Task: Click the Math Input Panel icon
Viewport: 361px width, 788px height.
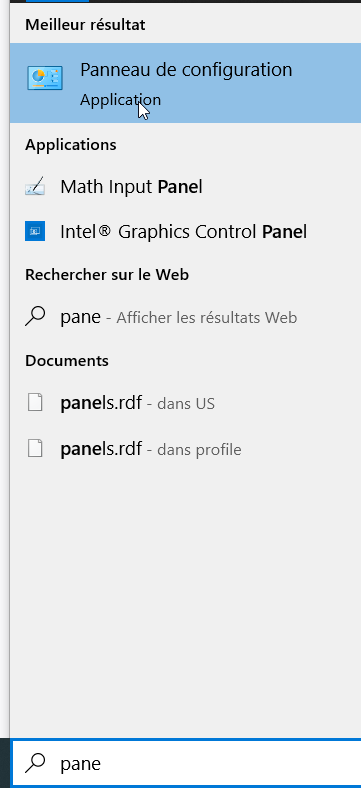Action: [35, 187]
